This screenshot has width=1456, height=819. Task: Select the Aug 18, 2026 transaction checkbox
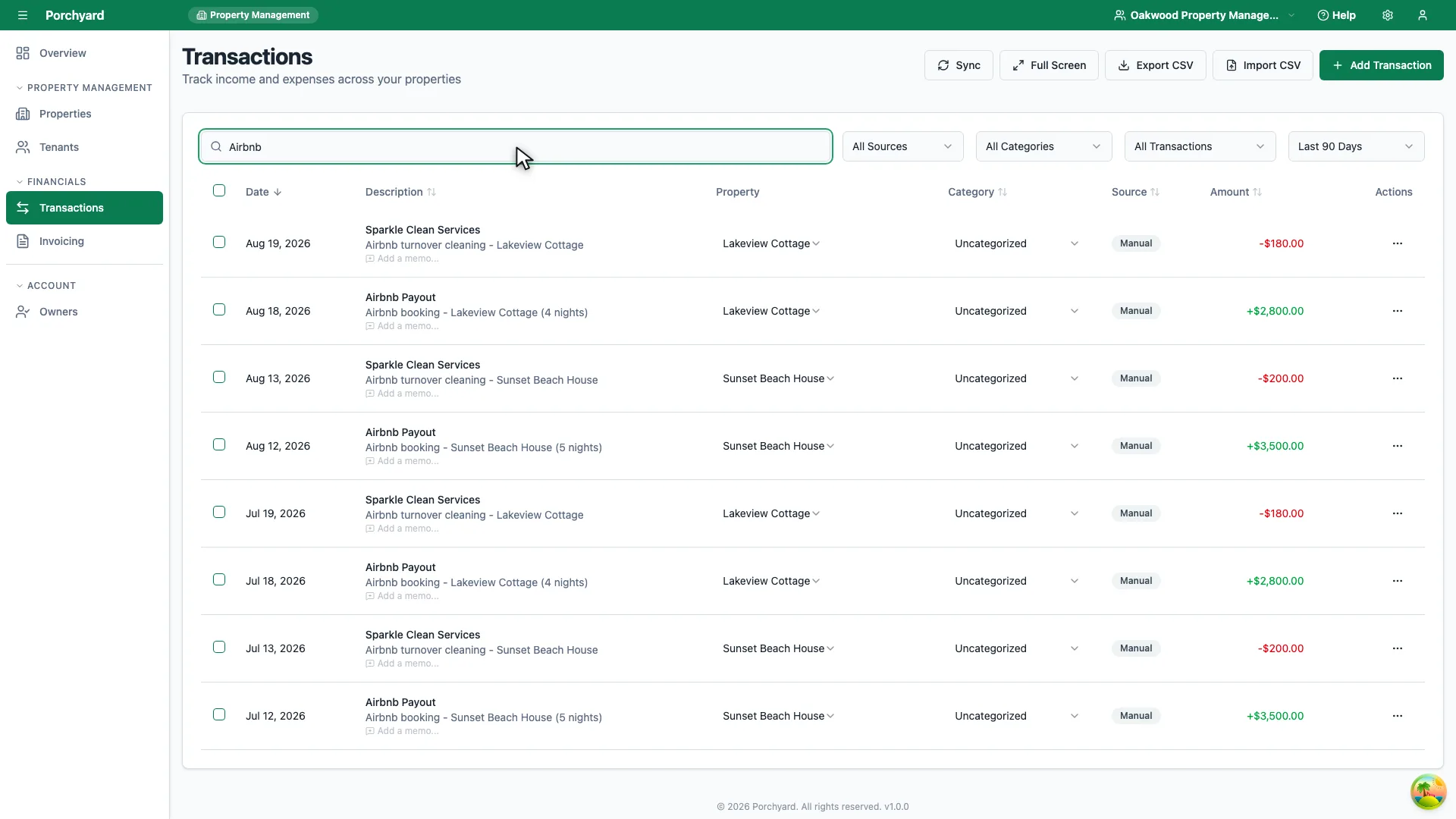pyautogui.click(x=219, y=309)
